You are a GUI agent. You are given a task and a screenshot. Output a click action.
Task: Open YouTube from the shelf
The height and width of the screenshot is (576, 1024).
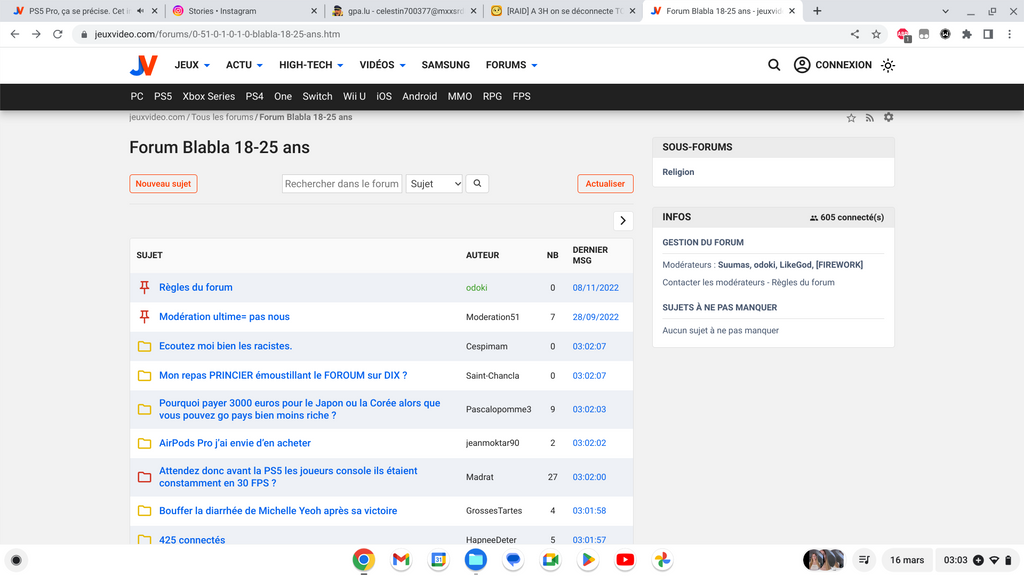point(625,560)
